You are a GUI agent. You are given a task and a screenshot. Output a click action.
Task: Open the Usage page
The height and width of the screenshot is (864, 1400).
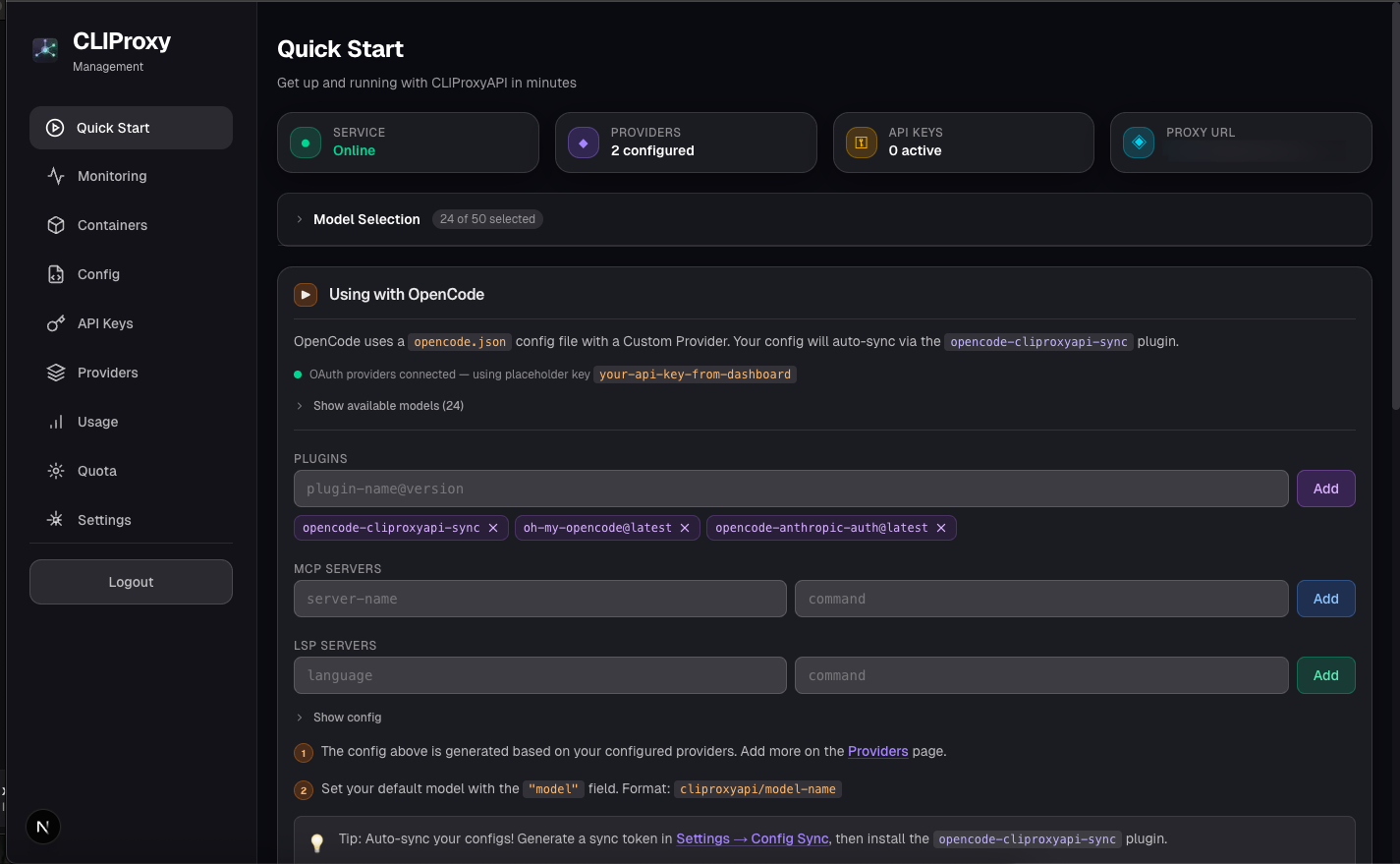coord(131,422)
